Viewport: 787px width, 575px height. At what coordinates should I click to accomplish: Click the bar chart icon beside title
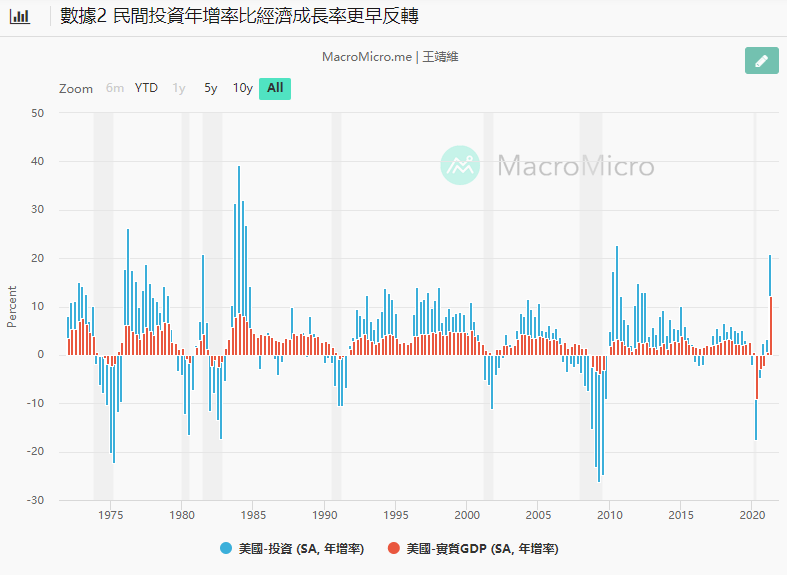(20, 16)
